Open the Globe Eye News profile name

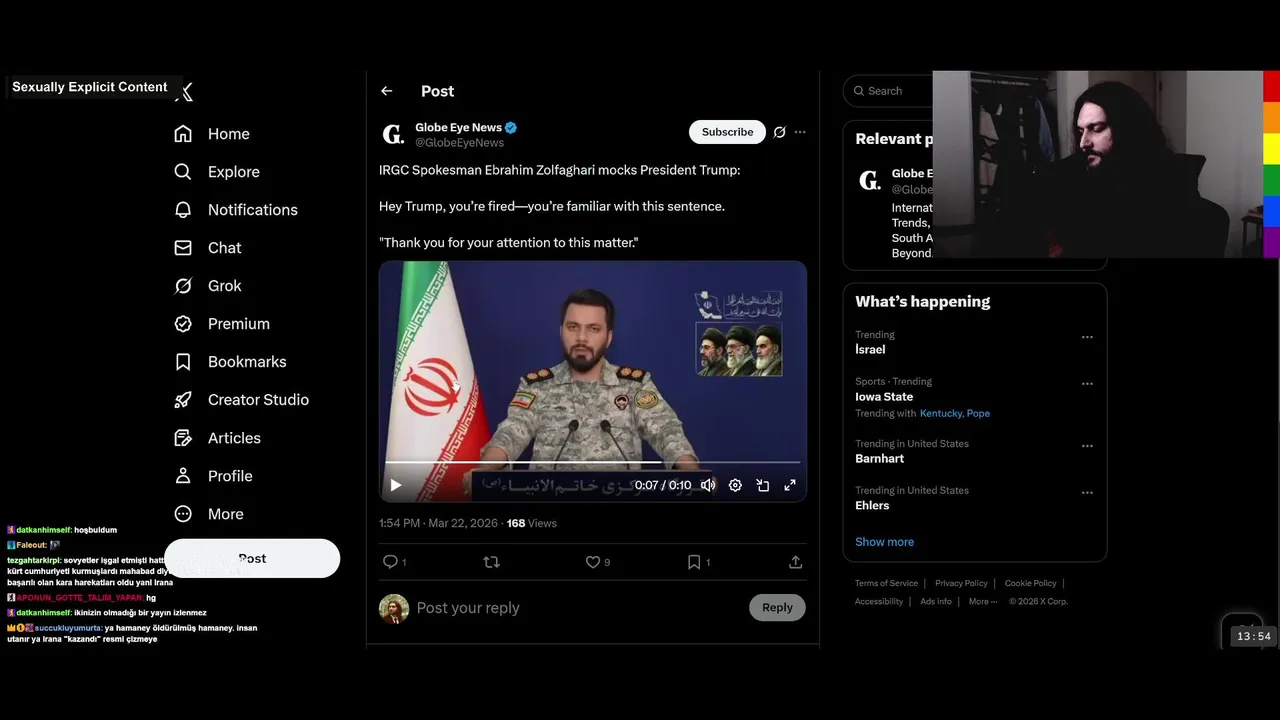(458, 127)
